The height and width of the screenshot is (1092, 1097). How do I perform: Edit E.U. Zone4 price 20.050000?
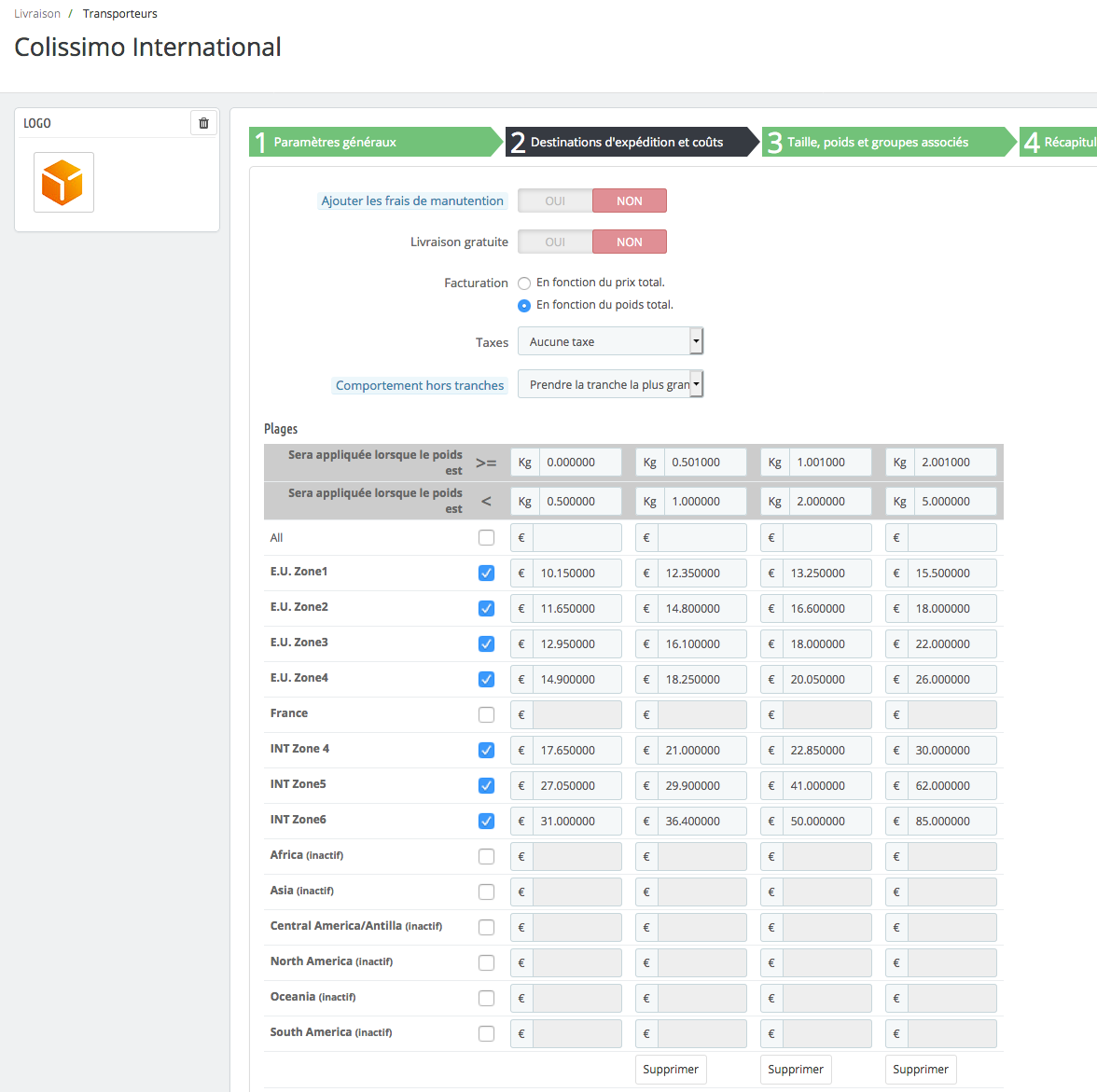pyautogui.click(x=827, y=679)
